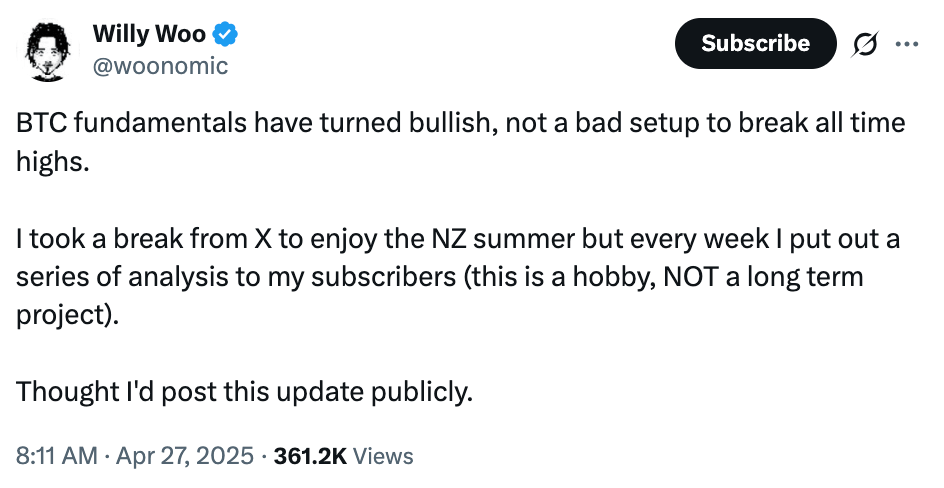Viewport: 944px width, 488px height.
Task: Click the line 'Thought I'd post this update publicly'
Action: pyautogui.click(x=243, y=391)
